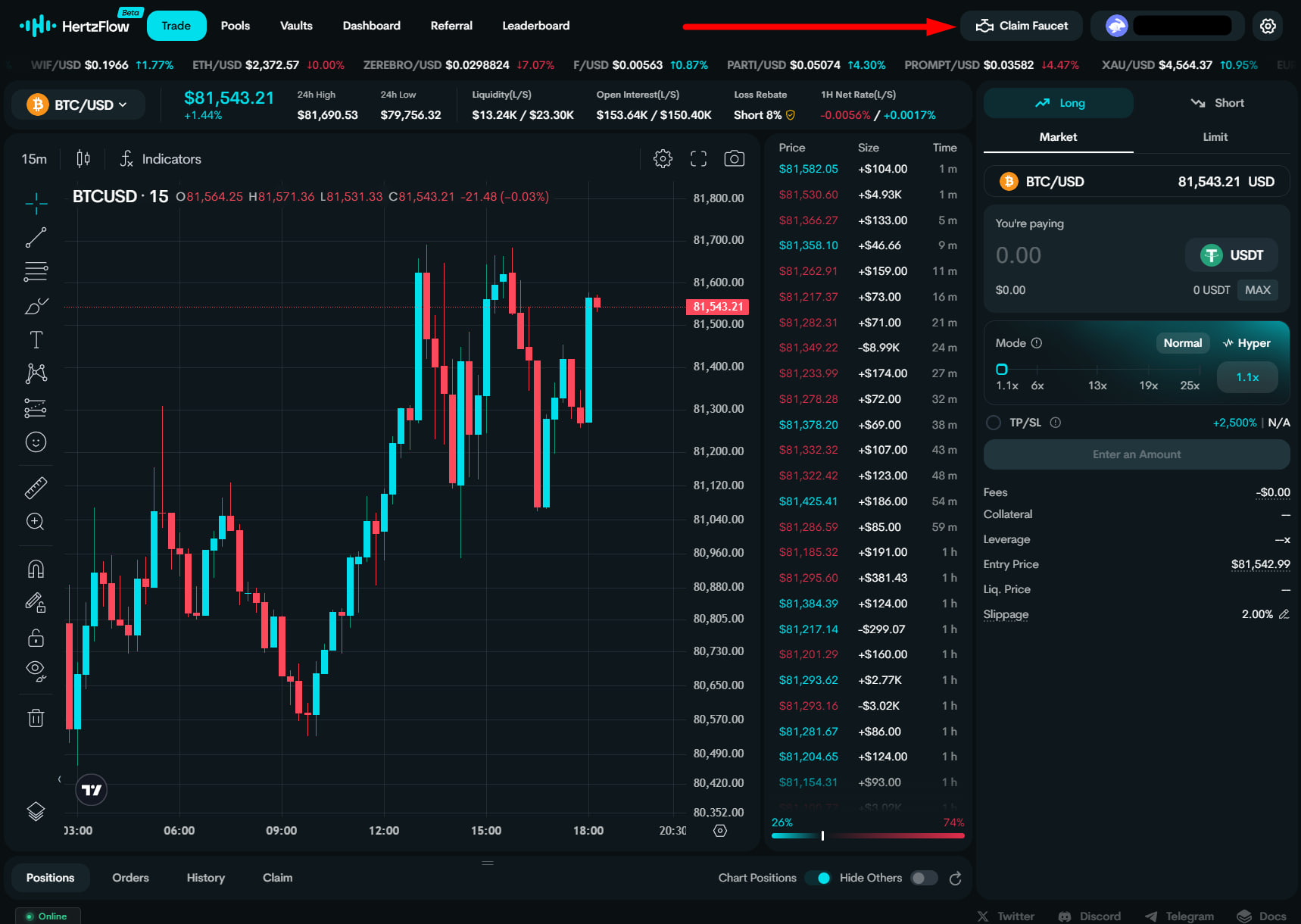The image size is (1301, 924).
Task: Click the TradingView logo on chart
Action: coord(92,790)
